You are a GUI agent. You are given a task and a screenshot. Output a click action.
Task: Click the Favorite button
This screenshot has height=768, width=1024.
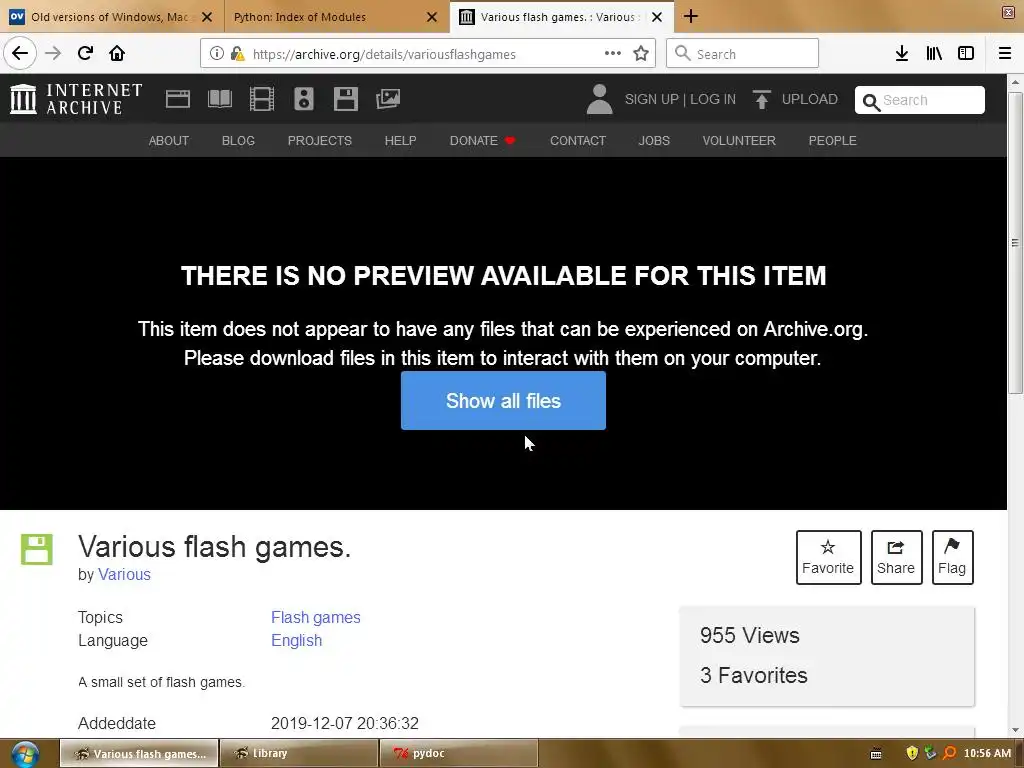[x=829, y=557]
